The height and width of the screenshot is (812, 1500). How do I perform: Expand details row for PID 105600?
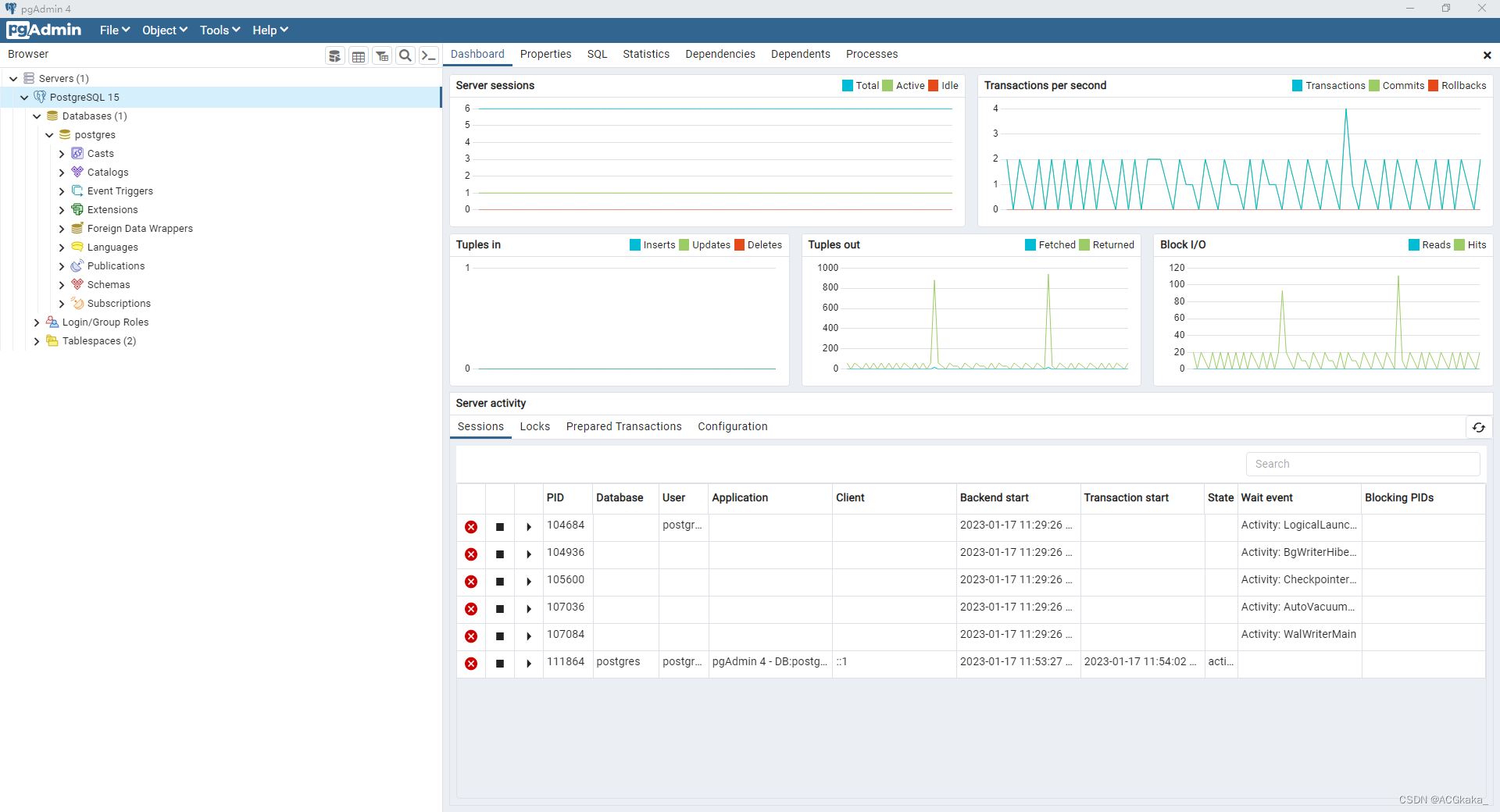point(529,582)
